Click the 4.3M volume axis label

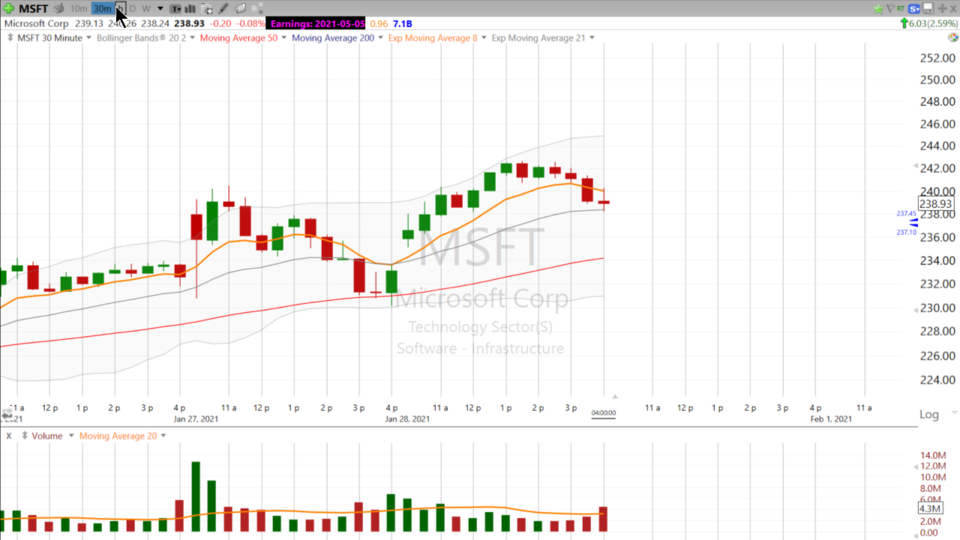929,508
